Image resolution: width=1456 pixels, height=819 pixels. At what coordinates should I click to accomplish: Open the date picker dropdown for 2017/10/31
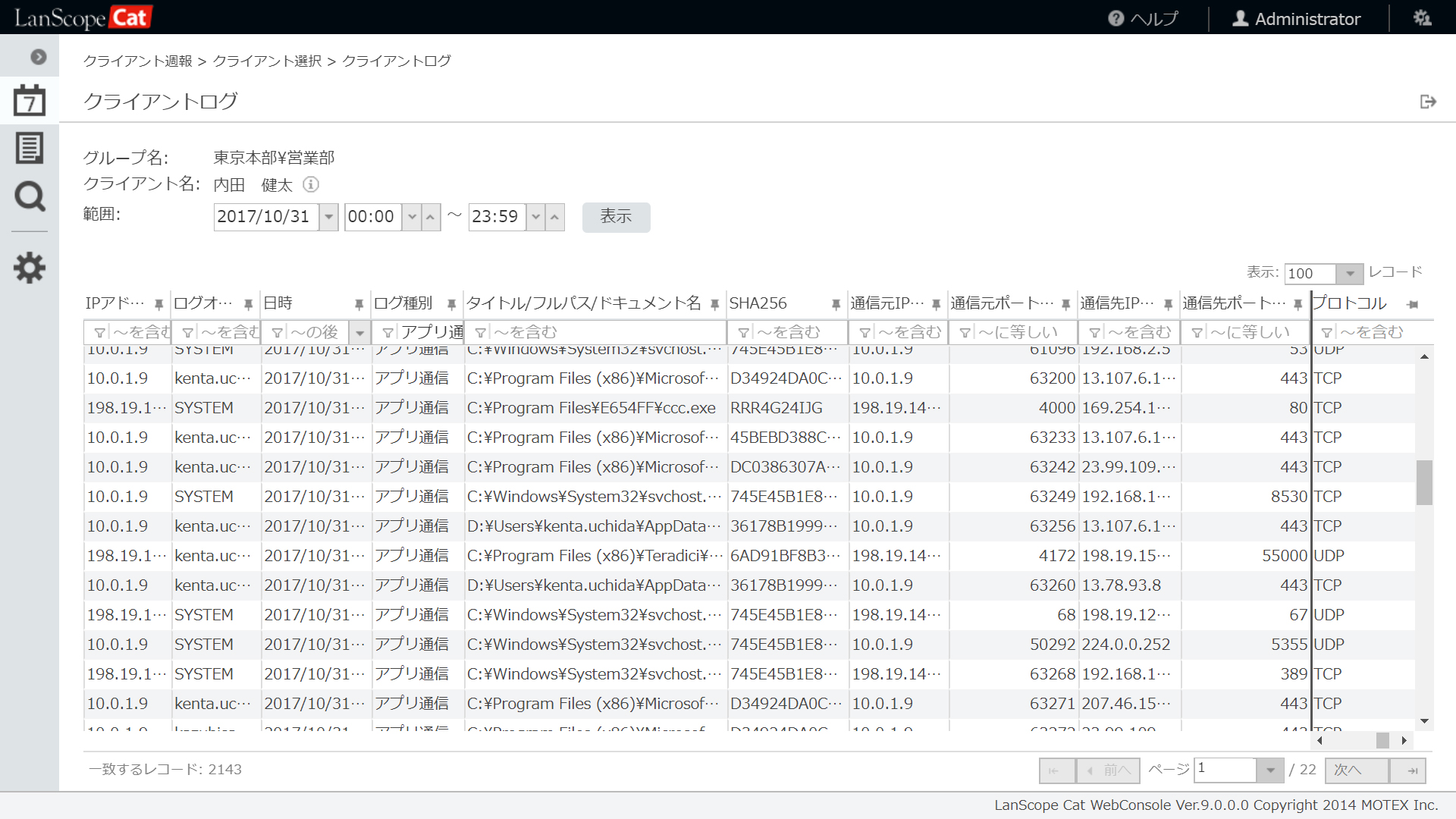(x=328, y=217)
